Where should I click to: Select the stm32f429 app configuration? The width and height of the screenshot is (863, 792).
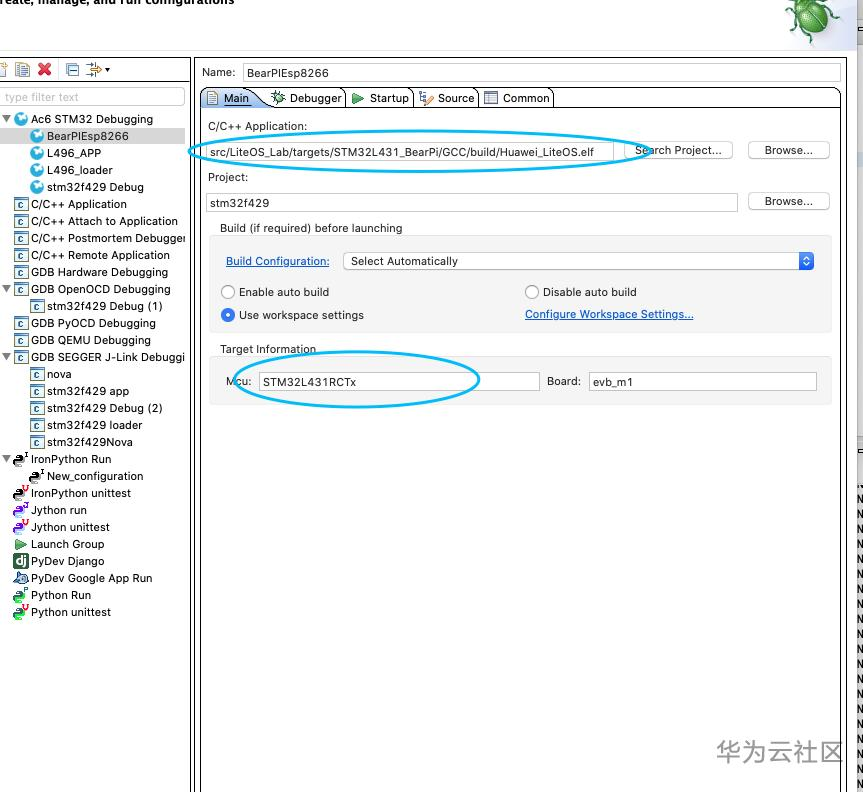click(x=88, y=391)
